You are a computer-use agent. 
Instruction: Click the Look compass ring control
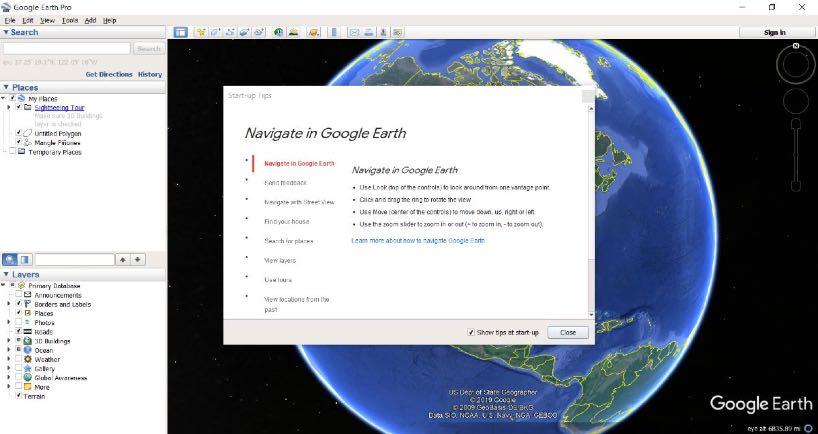(x=796, y=64)
